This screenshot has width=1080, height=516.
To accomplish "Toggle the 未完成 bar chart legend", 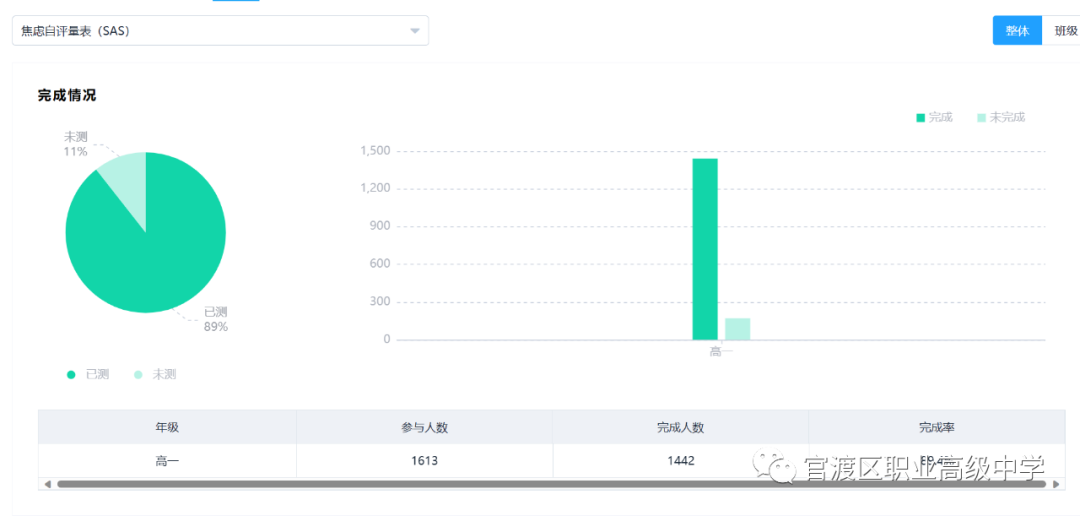I will 1001,117.
